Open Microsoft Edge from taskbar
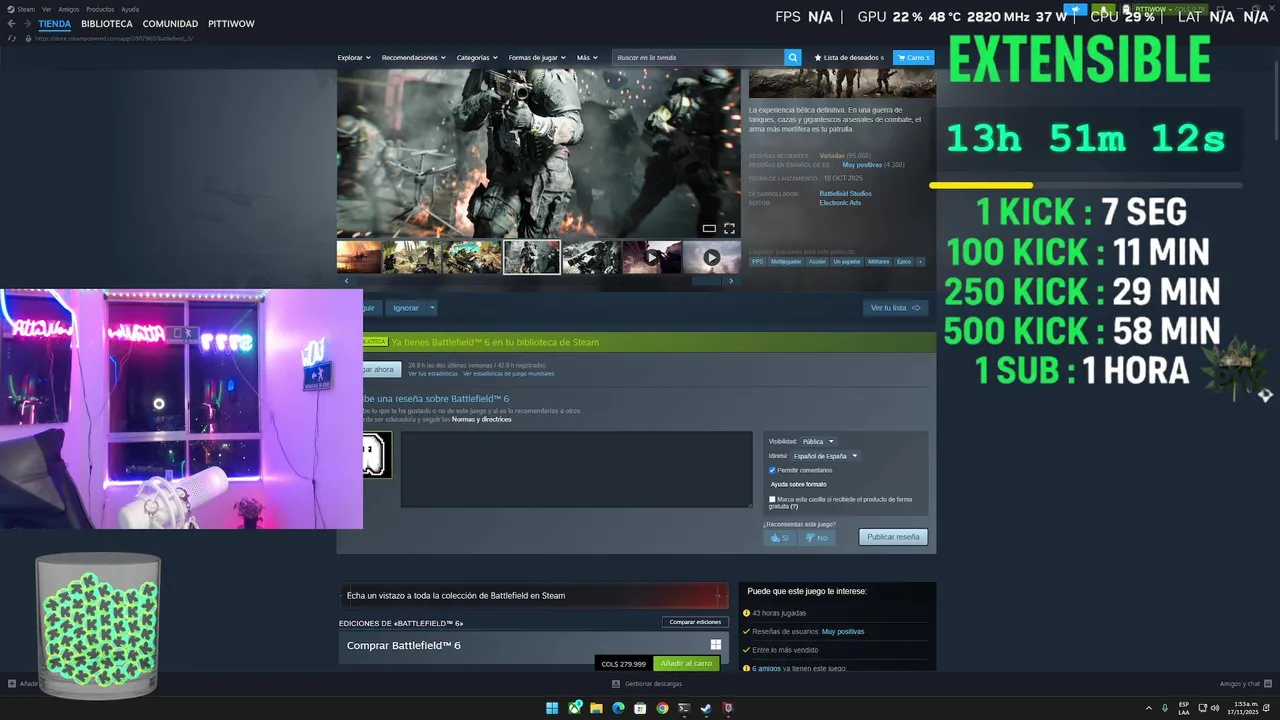Viewport: 1280px width, 720px height. click(618, 708)
